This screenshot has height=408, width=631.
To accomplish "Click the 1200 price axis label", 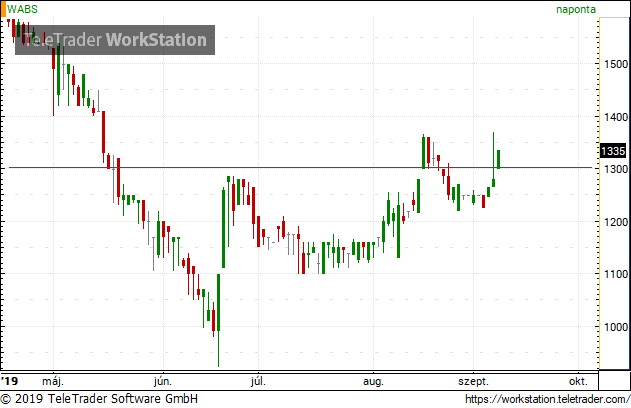I will point(616,222).
